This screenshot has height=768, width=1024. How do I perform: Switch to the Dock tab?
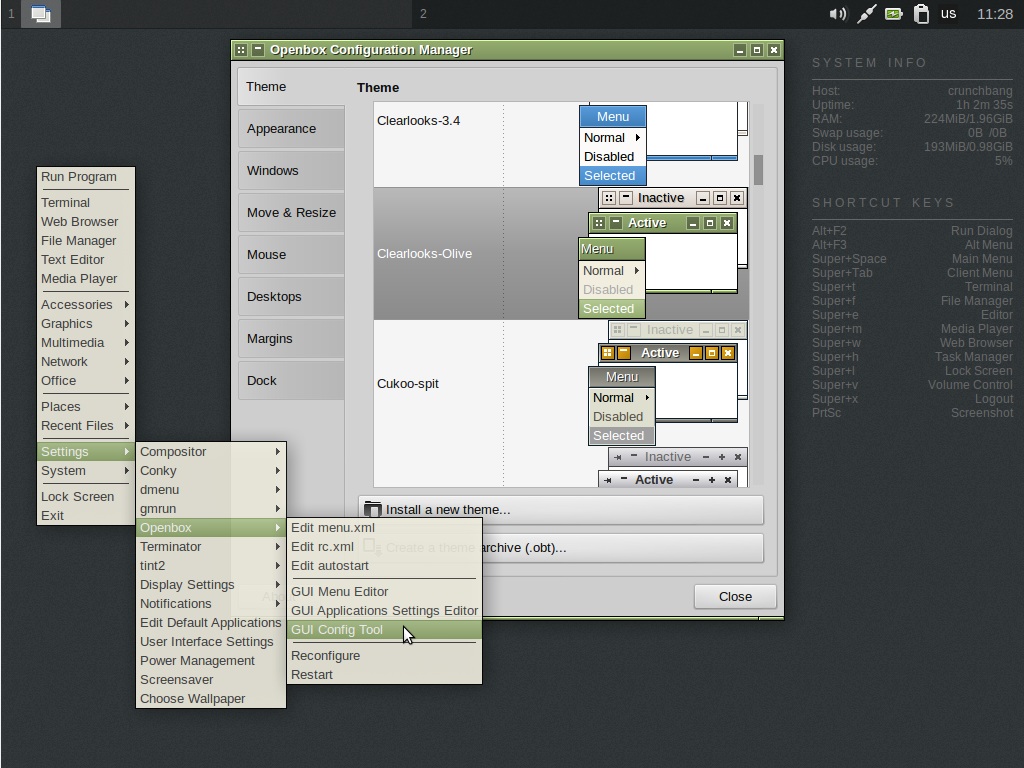tap(291, 380)
